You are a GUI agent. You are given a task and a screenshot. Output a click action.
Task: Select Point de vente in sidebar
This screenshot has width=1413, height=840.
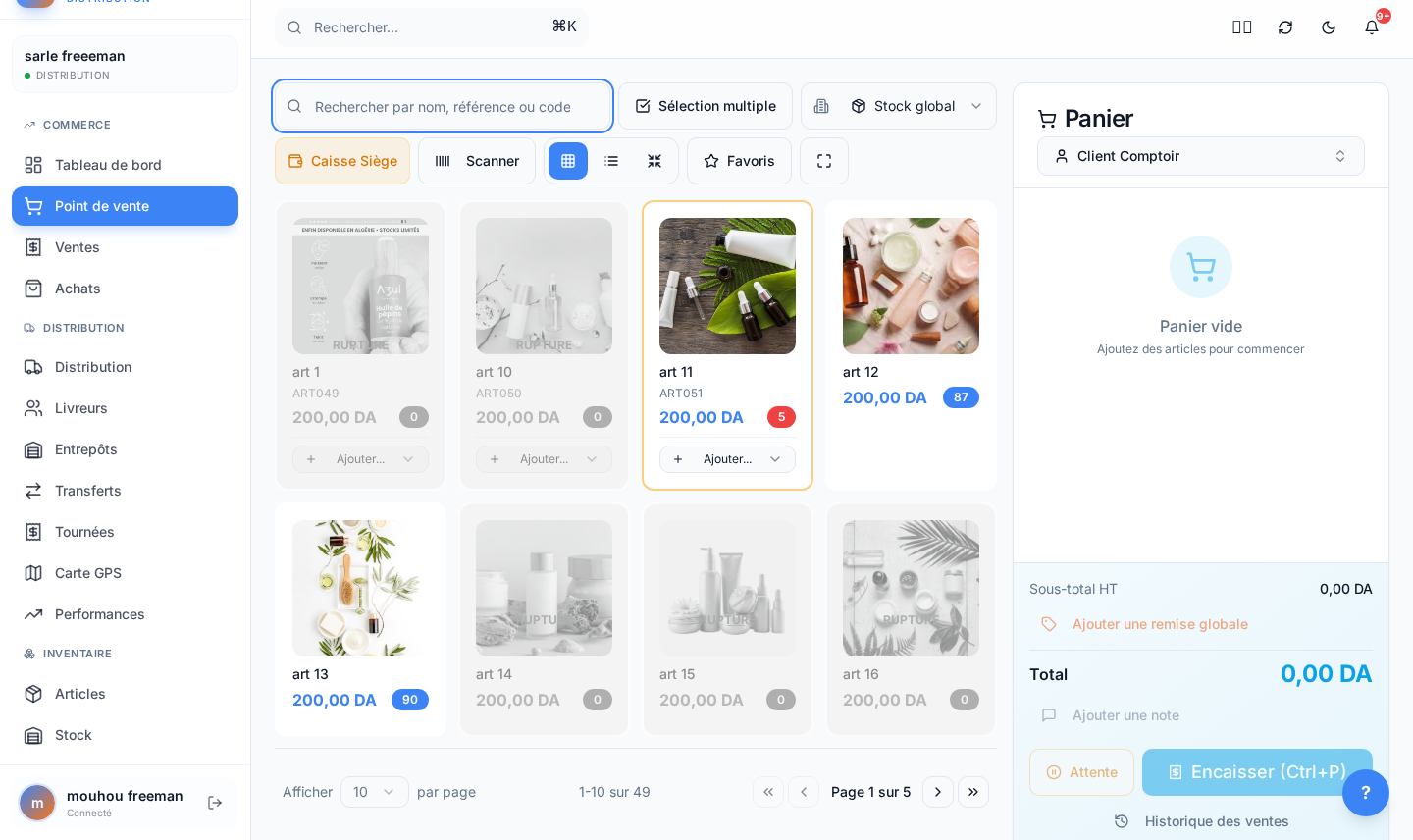(x=125, y=206)
